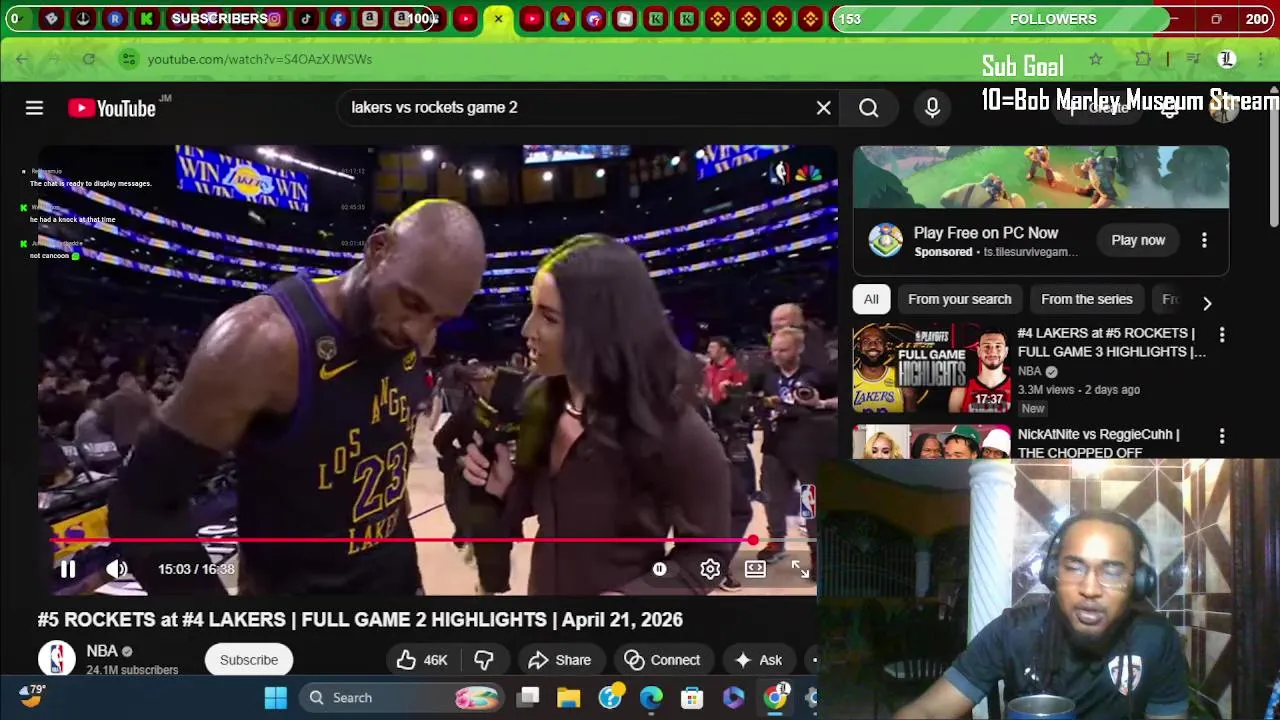Viewport: 1280px width, 720px height.
Task: Open the video settings gear
Action: coord(710,569)
